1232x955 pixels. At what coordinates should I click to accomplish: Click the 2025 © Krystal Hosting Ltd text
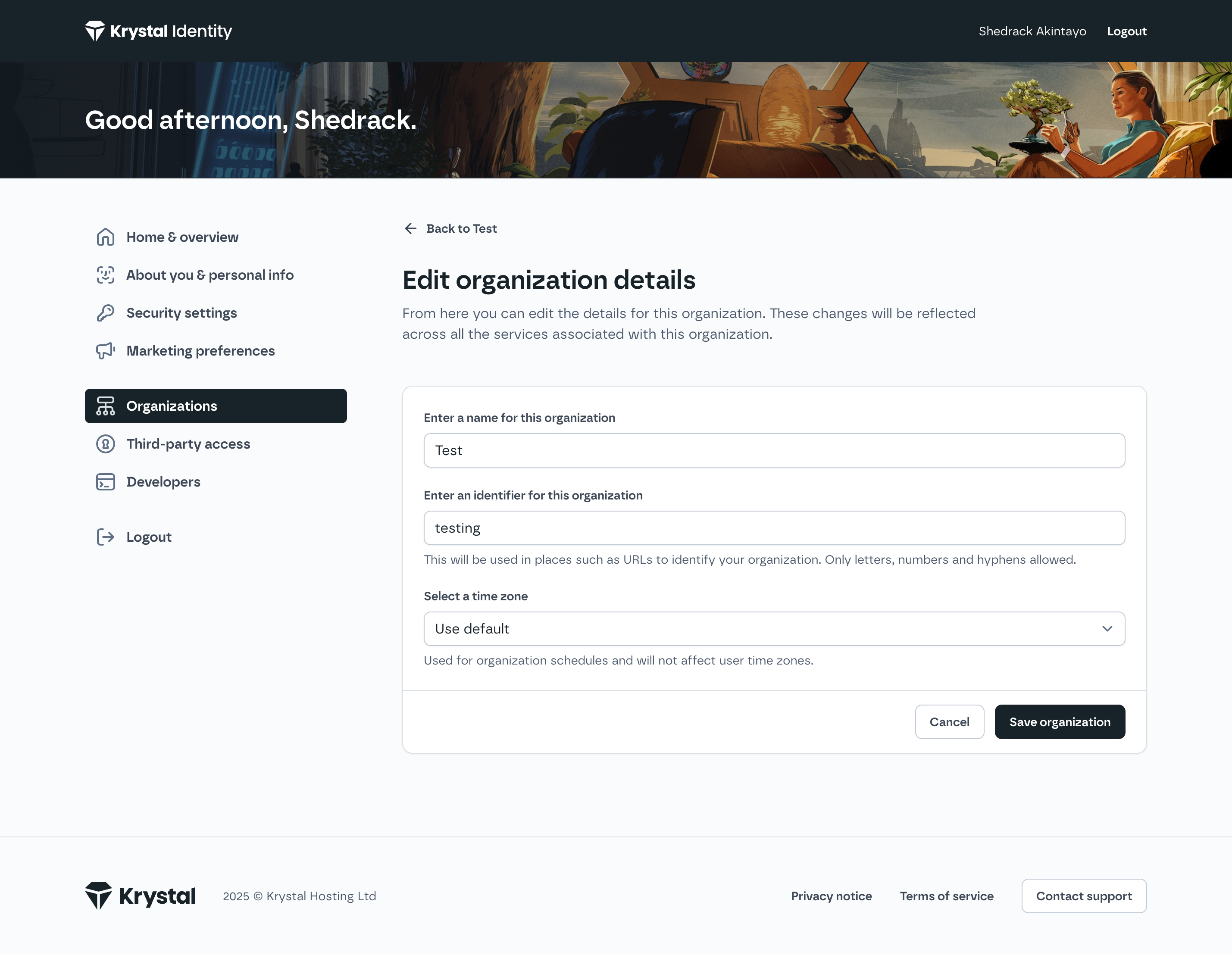tap(299, 896)
